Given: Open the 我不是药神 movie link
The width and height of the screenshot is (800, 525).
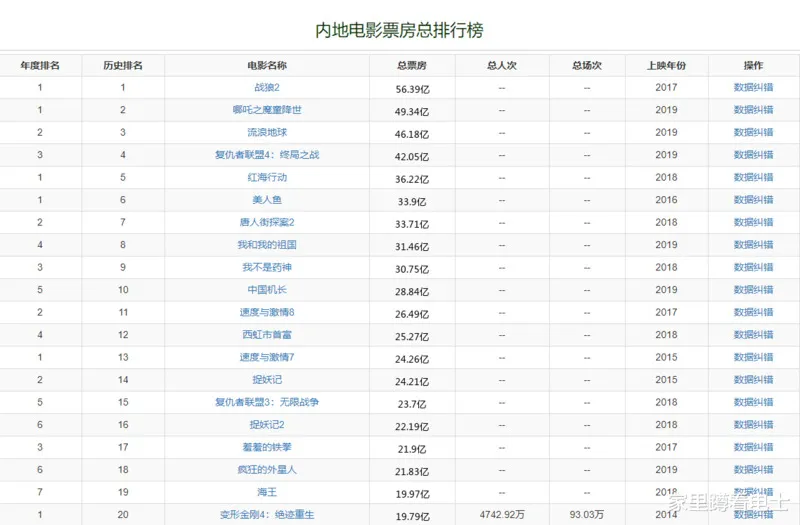Looking at the screenshot, I should tap(267, 267).
